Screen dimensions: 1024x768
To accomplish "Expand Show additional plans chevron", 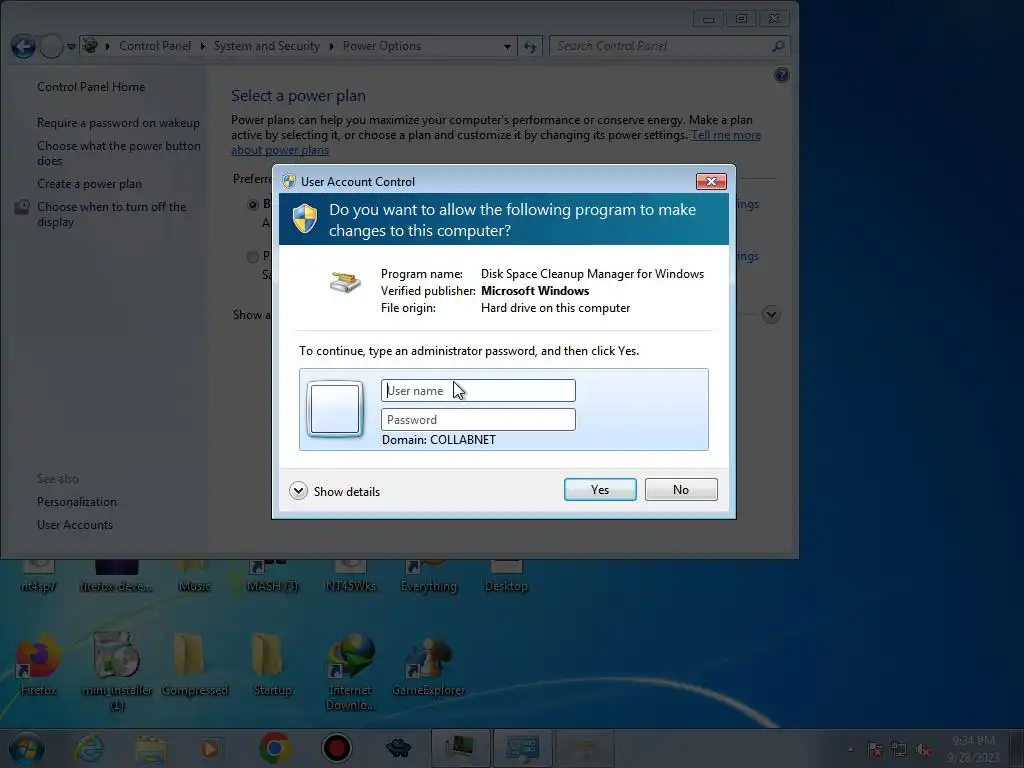I will (771, 315).
